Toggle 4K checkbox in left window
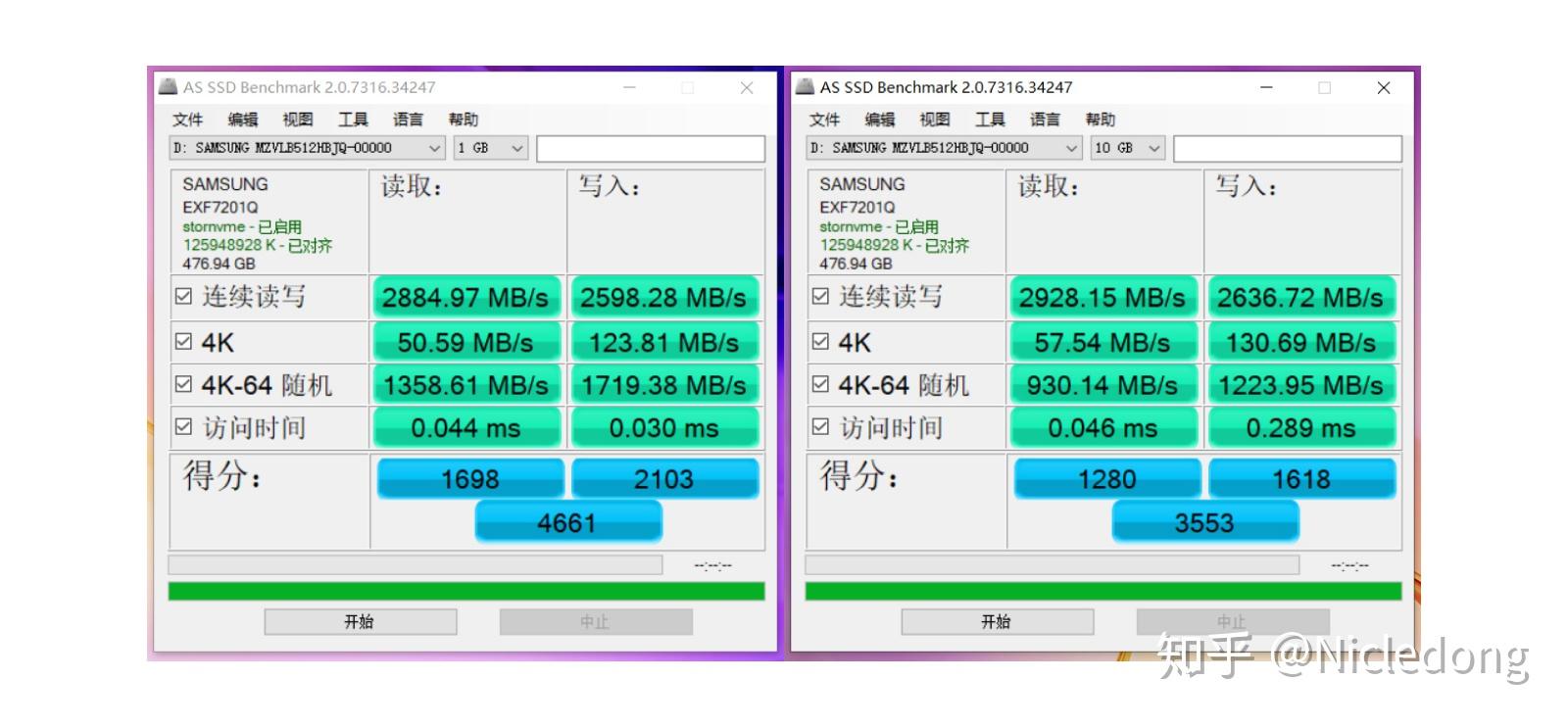Screen dimensions: 1568x728 [183, 341]
